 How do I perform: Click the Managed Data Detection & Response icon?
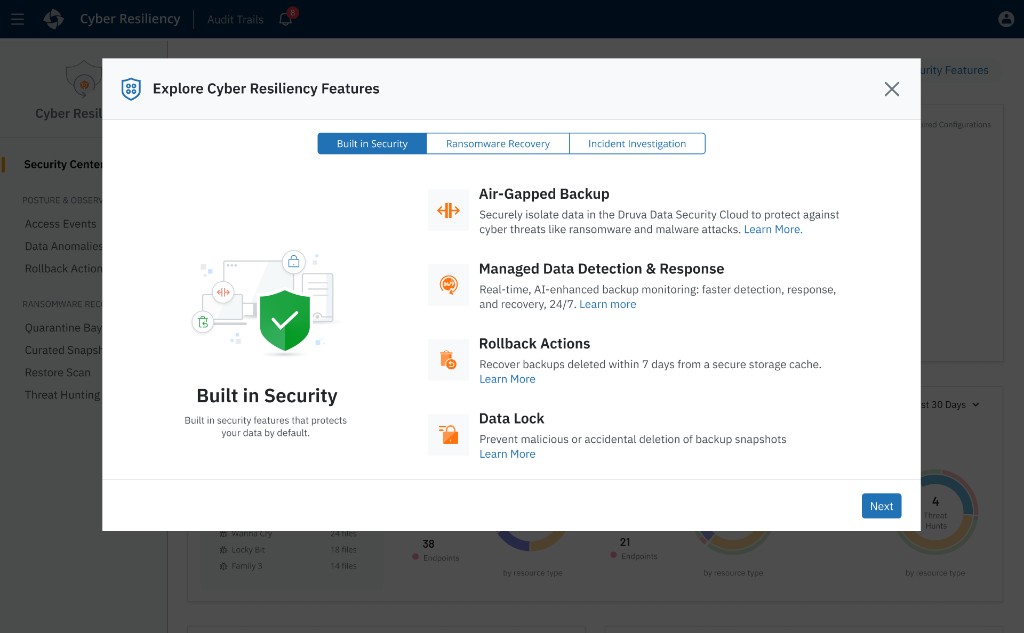pyautogui.click(x=449, y=285)
